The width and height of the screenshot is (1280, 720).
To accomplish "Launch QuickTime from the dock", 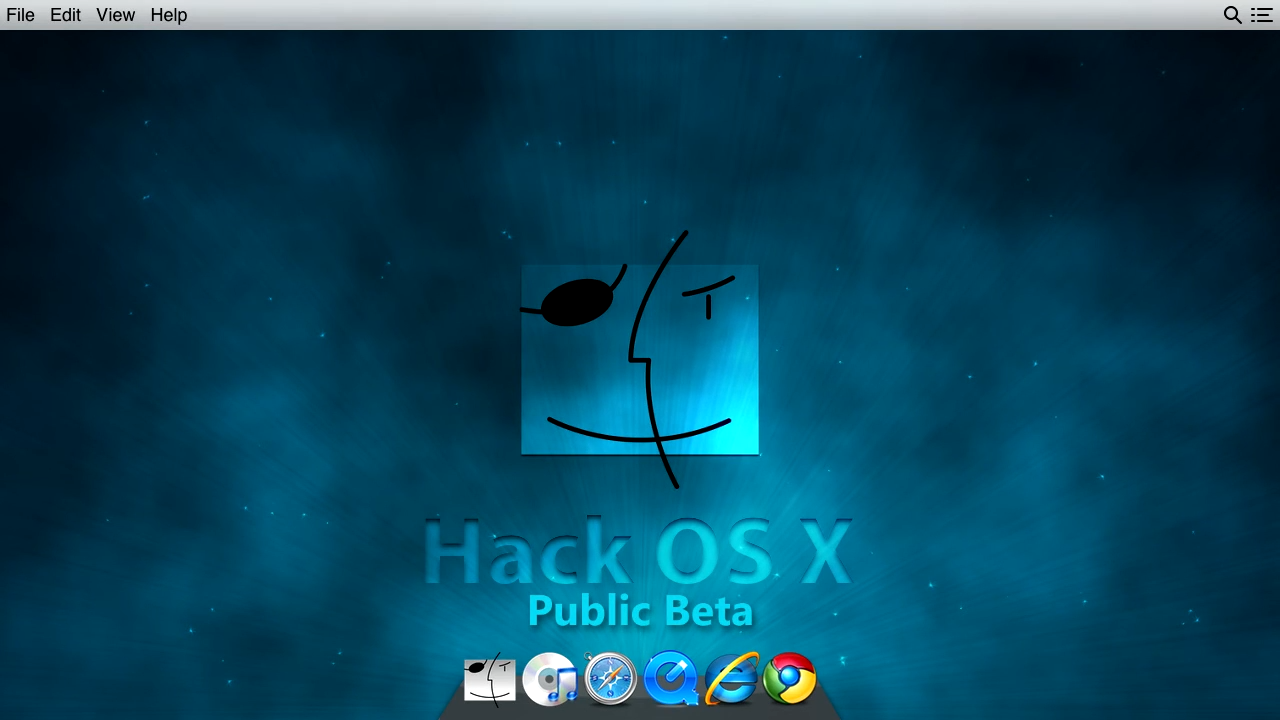I will pyautogui.click(x=671, y=678).
